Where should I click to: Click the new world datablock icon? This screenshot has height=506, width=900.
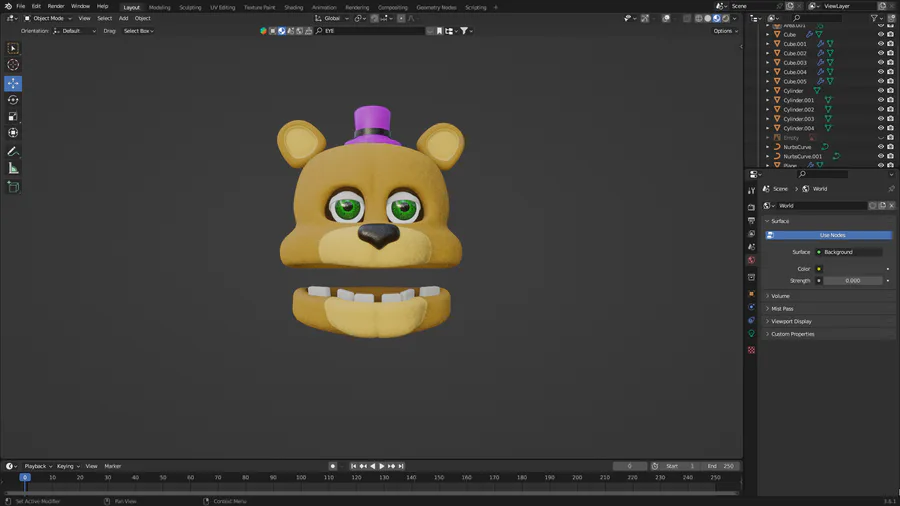[882, 205]
